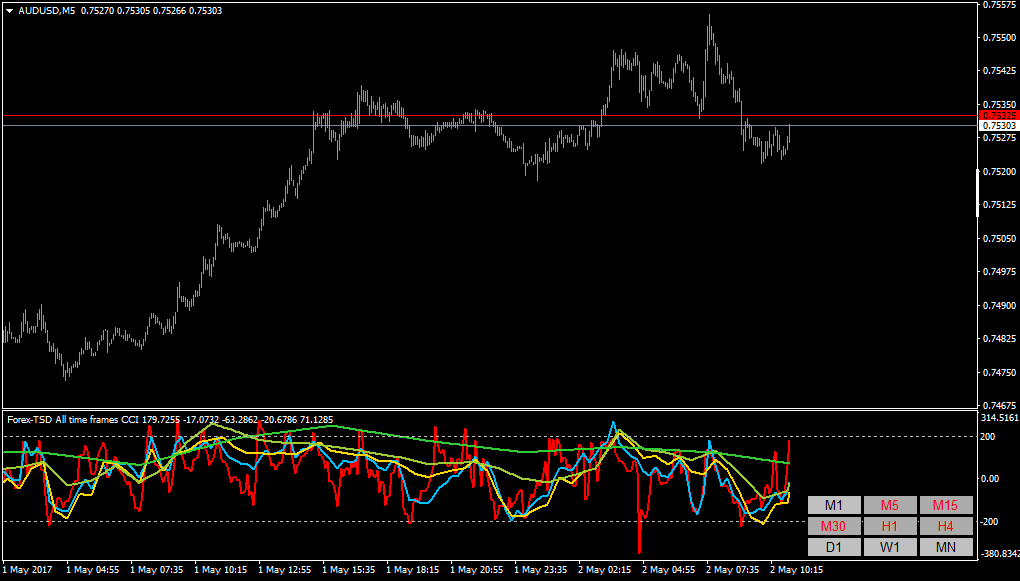This screenshot has width=1020, height=581.
Task: Click the red 0.75325 price label
Action: tap(999, 115)
